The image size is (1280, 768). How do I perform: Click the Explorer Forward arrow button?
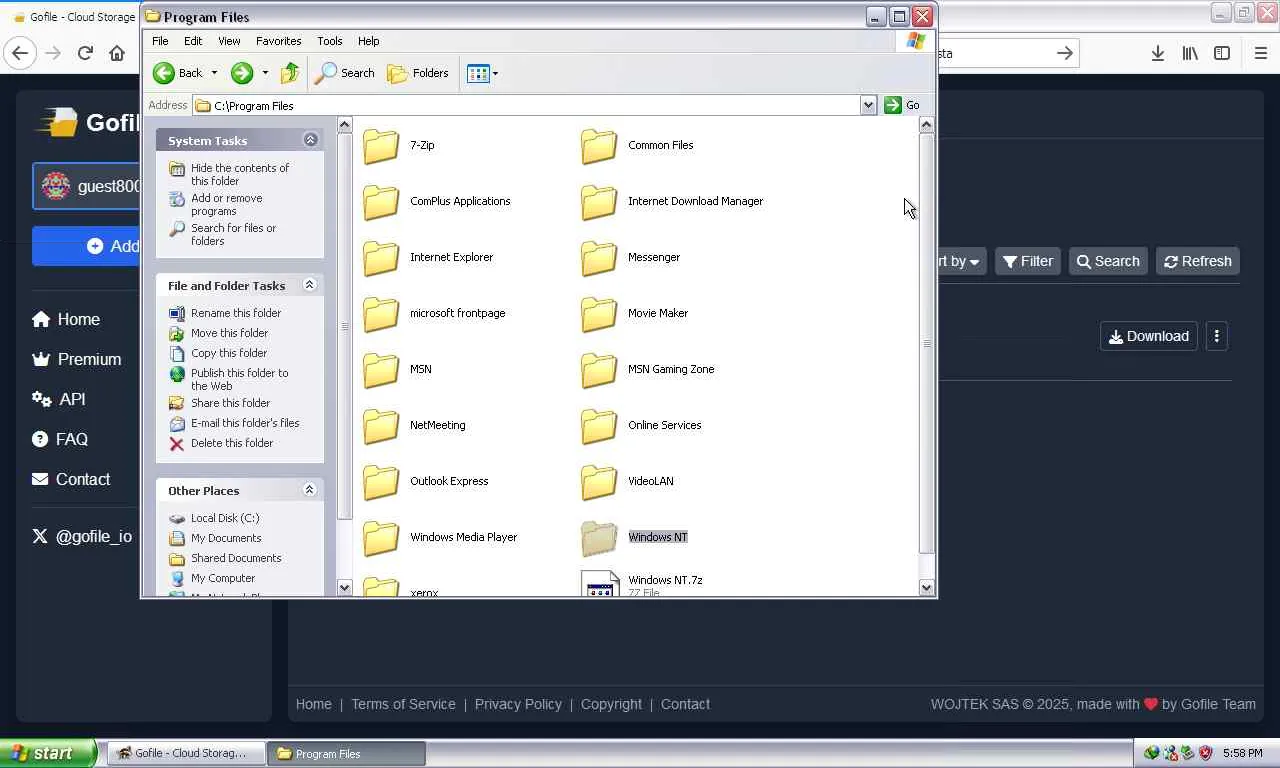pyautogui.click(x=242, y=73)
